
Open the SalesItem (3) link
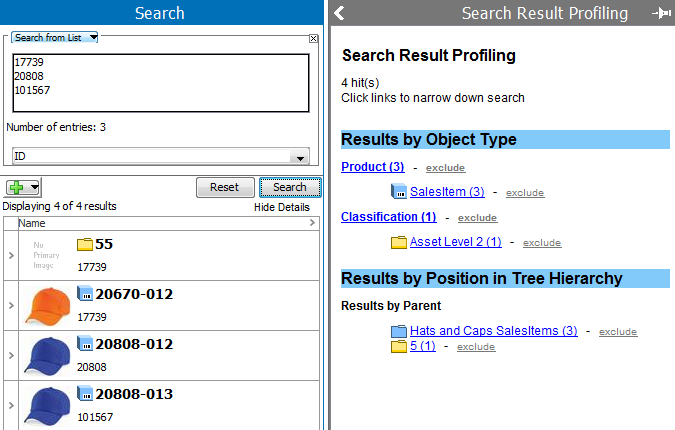point(447,192)
